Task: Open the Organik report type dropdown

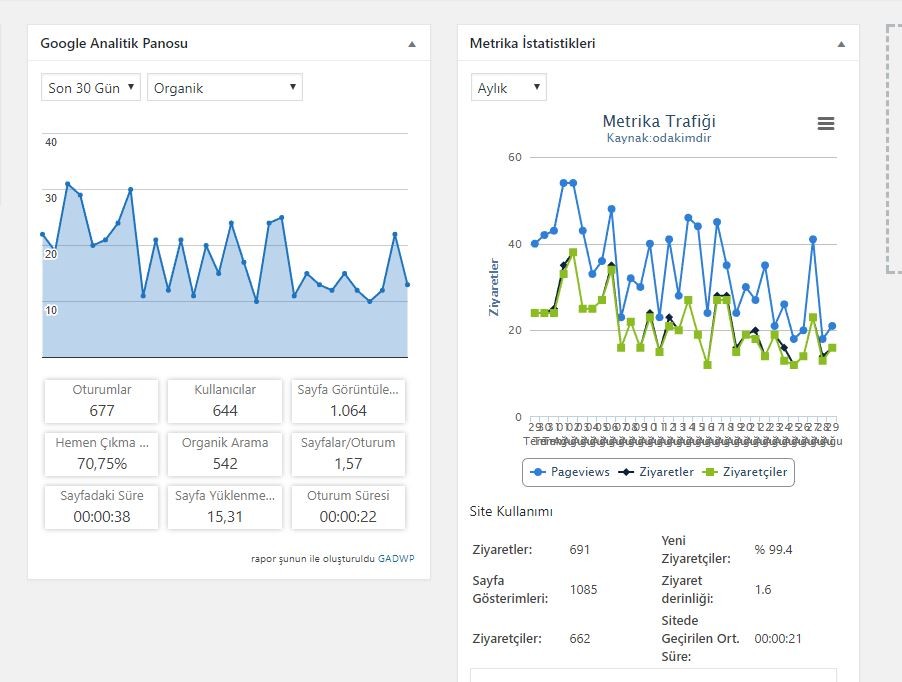Action: click(225, 87)
